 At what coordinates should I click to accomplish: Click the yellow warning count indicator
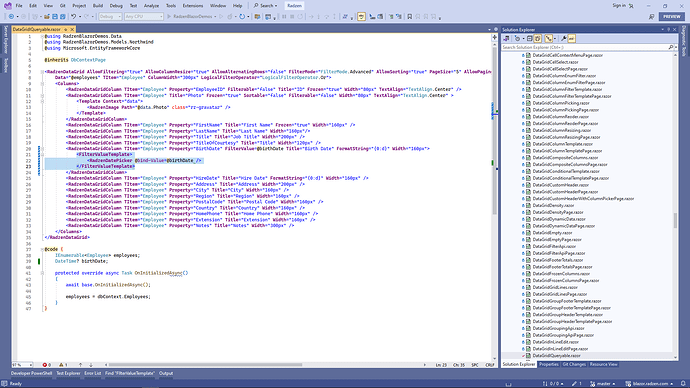[x=63, y=365]
